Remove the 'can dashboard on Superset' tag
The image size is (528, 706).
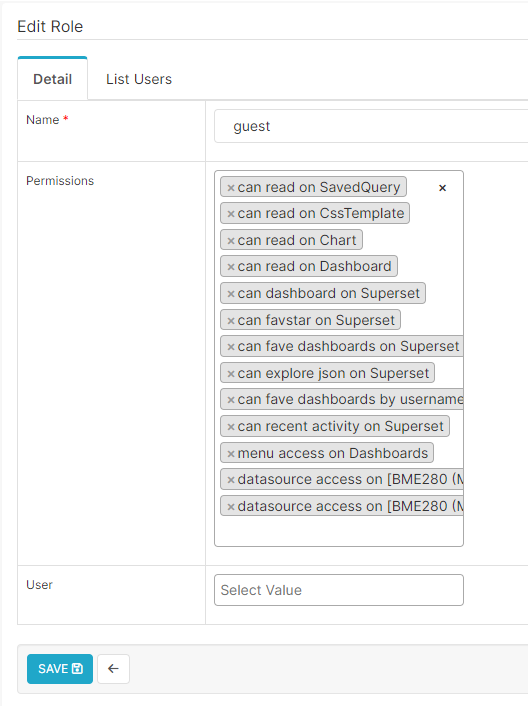231,294
